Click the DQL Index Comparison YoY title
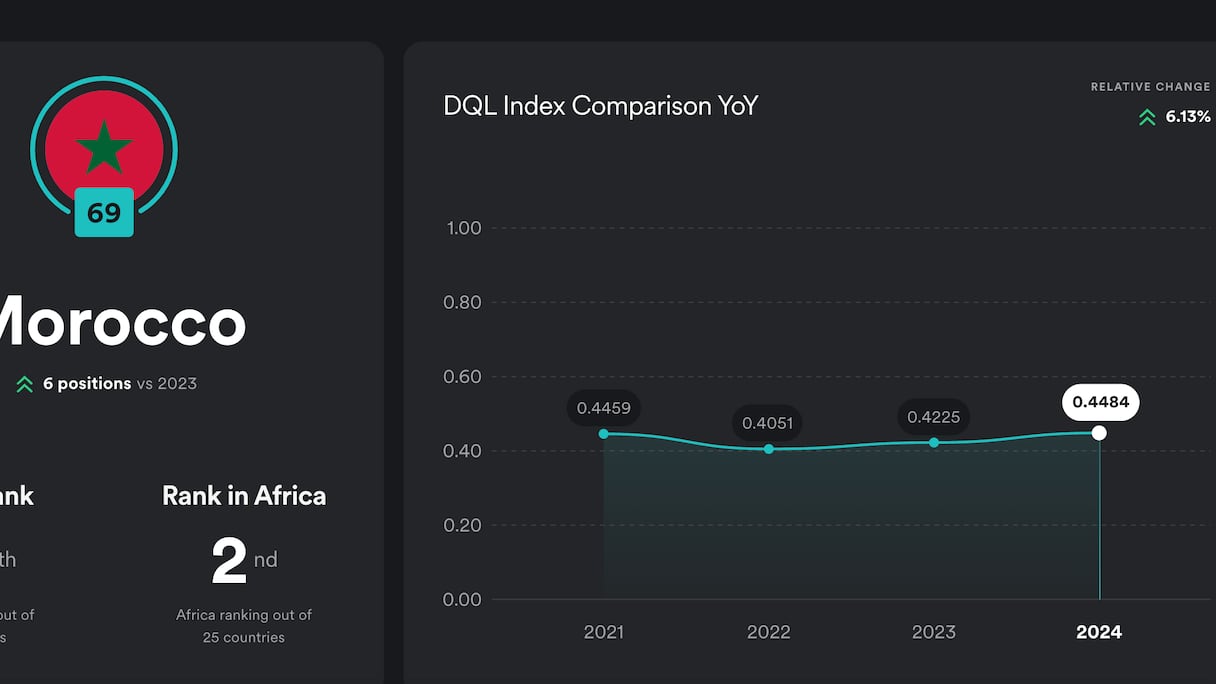This screenshot has width=1216, height=684. (x=600, y=106)
